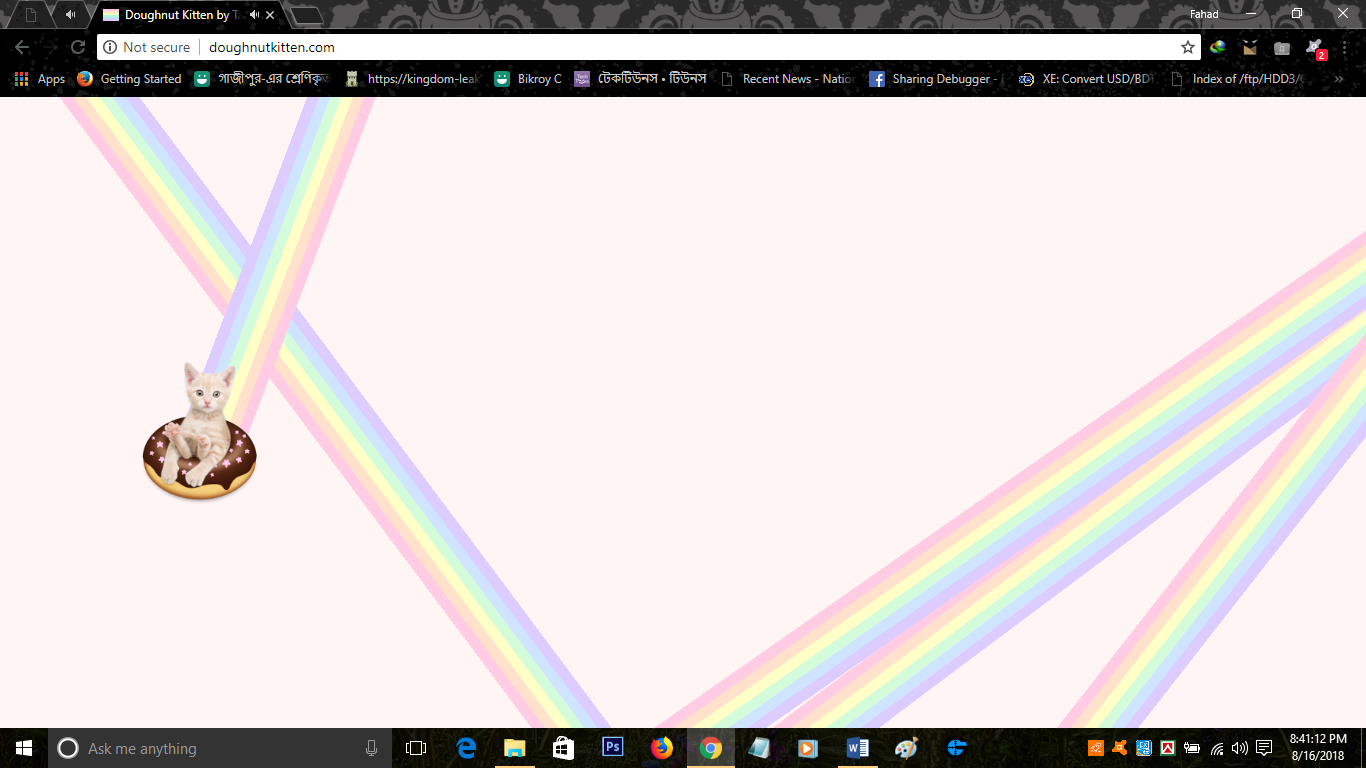Open the Microsoft Store taskbar icon

(564, 748)
